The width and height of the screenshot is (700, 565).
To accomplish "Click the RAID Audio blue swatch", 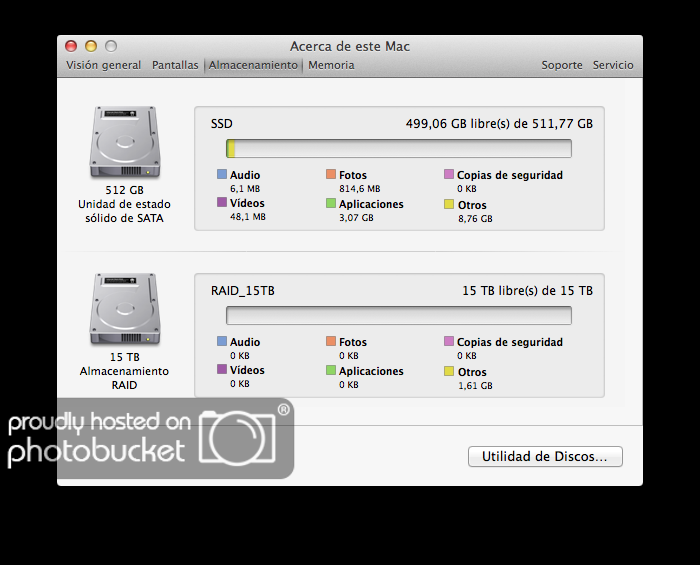I will coord(222,341).
